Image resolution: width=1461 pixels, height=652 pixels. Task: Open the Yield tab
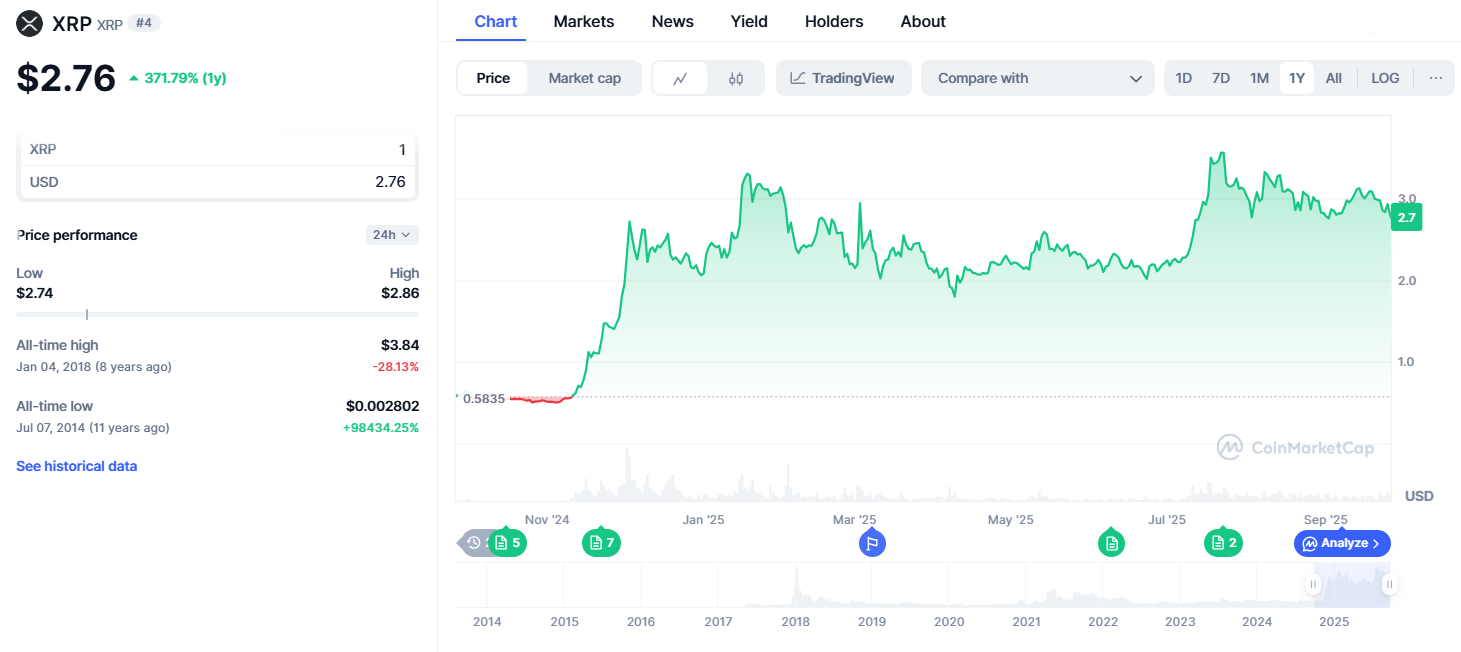[x=749, y=21]
